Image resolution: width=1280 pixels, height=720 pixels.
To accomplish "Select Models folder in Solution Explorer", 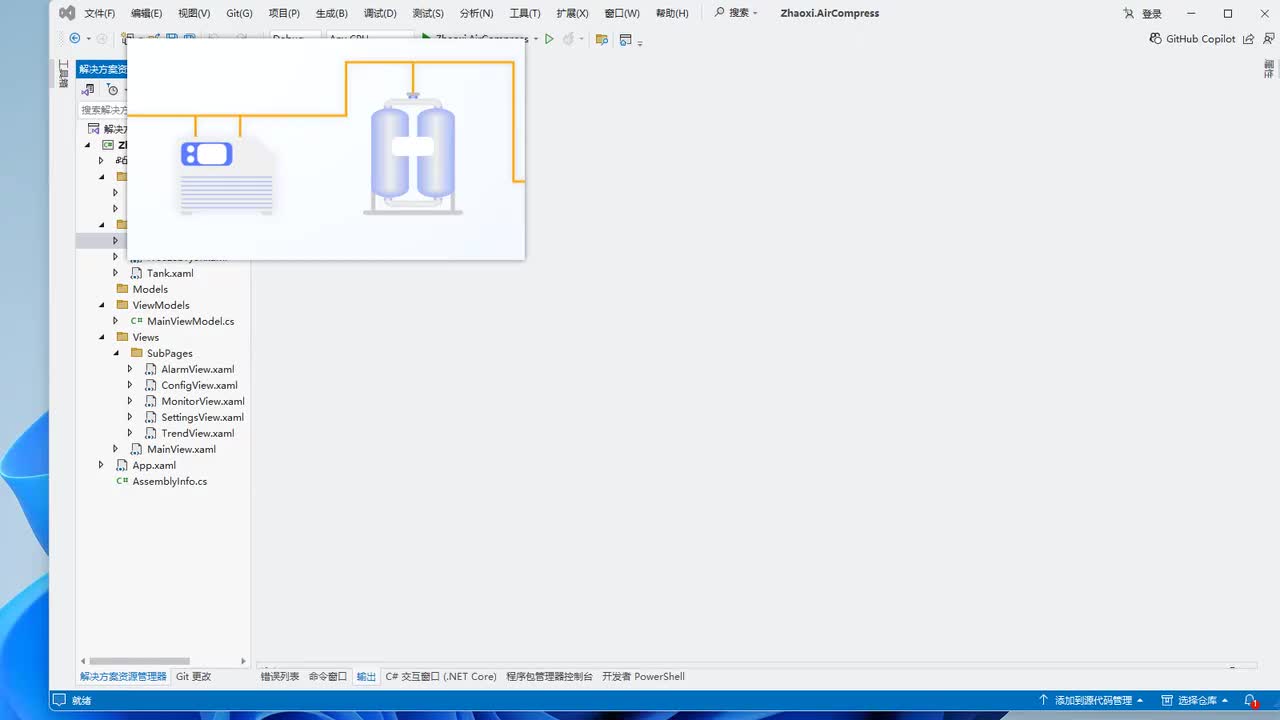I will click(150, 289).
